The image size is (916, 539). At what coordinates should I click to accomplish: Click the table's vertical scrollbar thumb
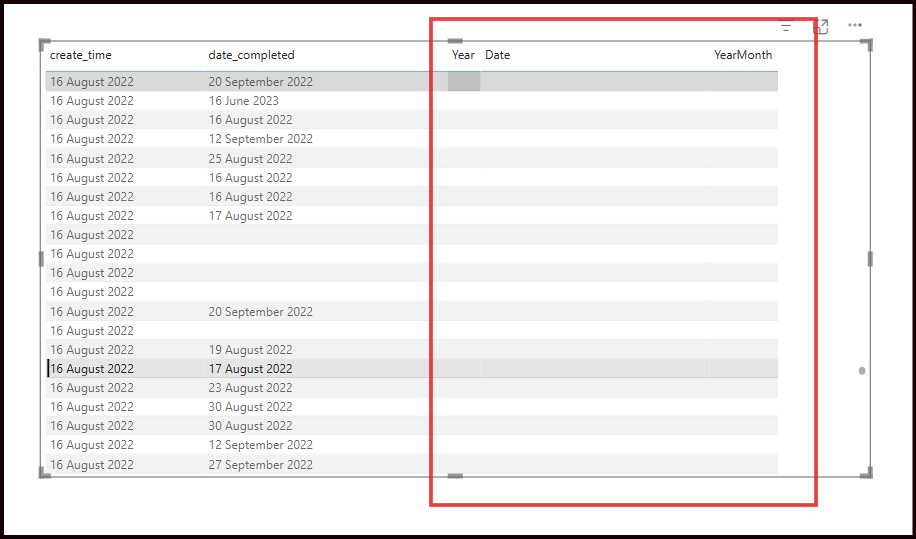(x=862, y=370)
